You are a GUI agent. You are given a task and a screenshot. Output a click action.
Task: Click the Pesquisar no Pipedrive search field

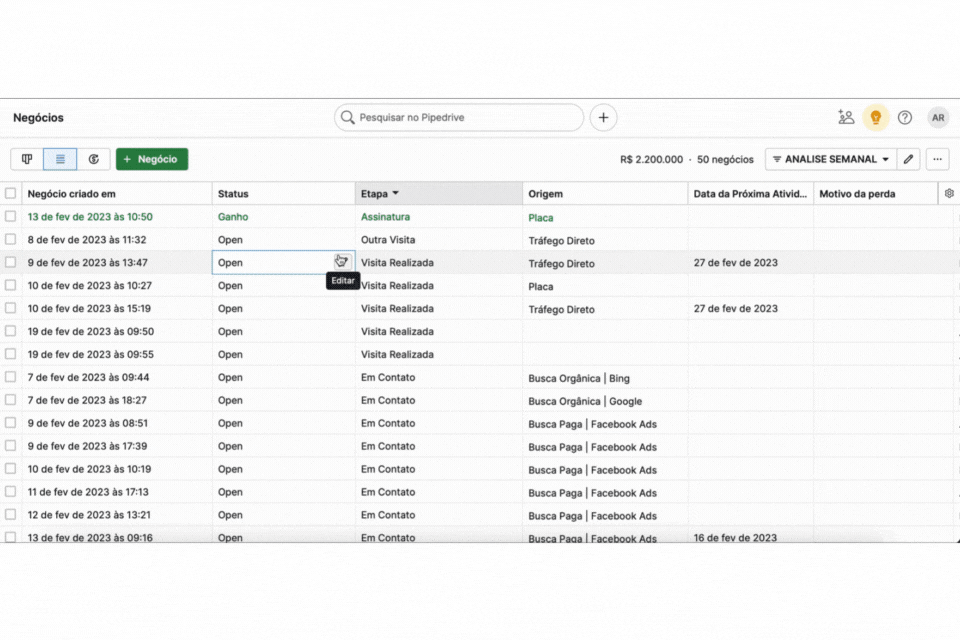pyautogui.click(x=460, y=117)
